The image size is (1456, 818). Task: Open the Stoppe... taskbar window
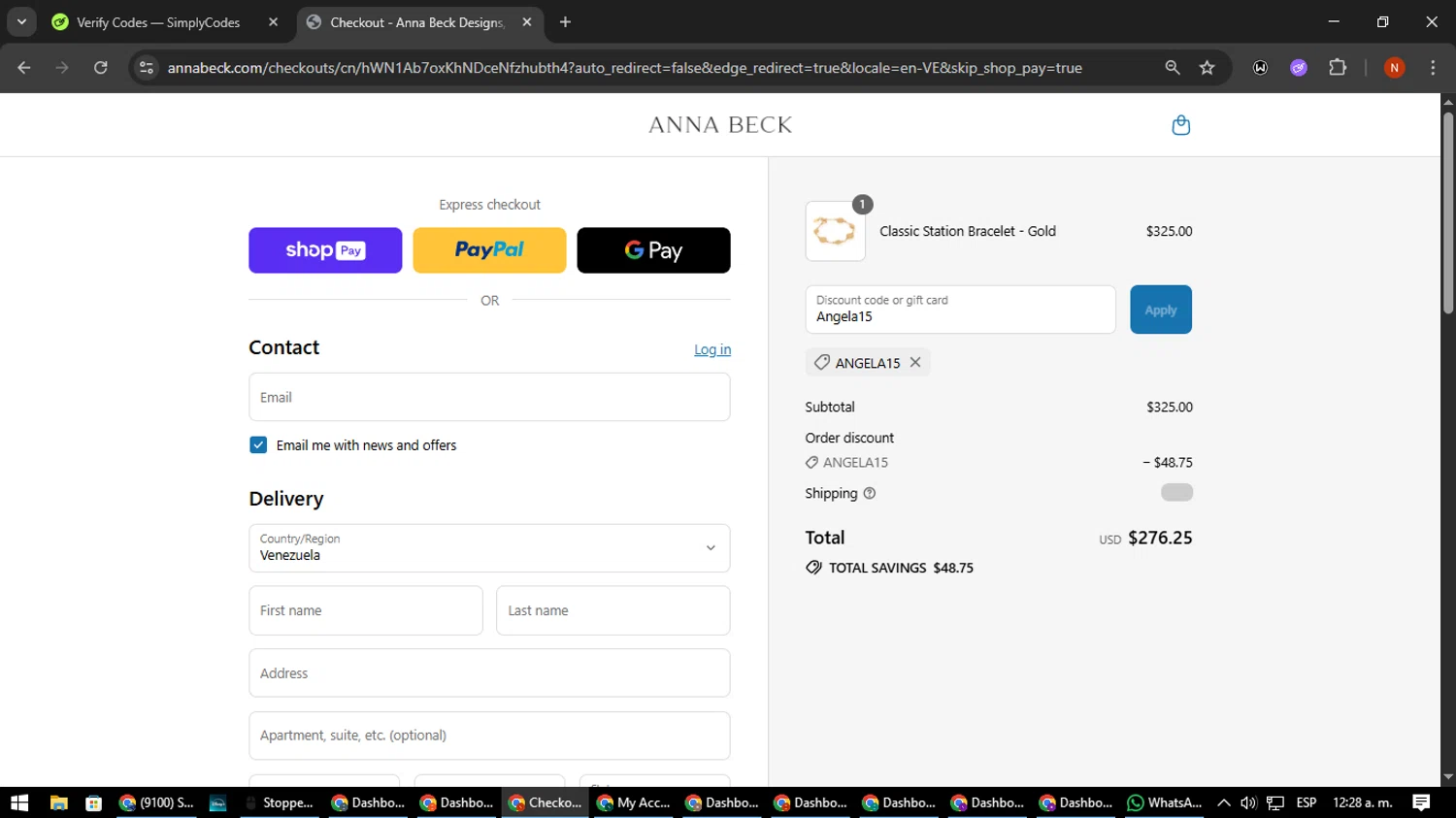279,802
